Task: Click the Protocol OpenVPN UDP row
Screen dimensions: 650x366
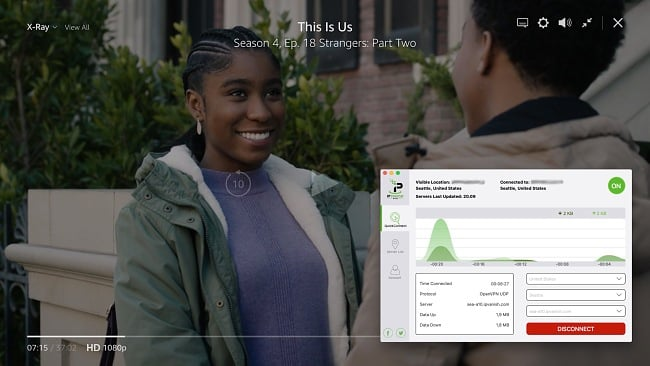Action: (464, 294)
